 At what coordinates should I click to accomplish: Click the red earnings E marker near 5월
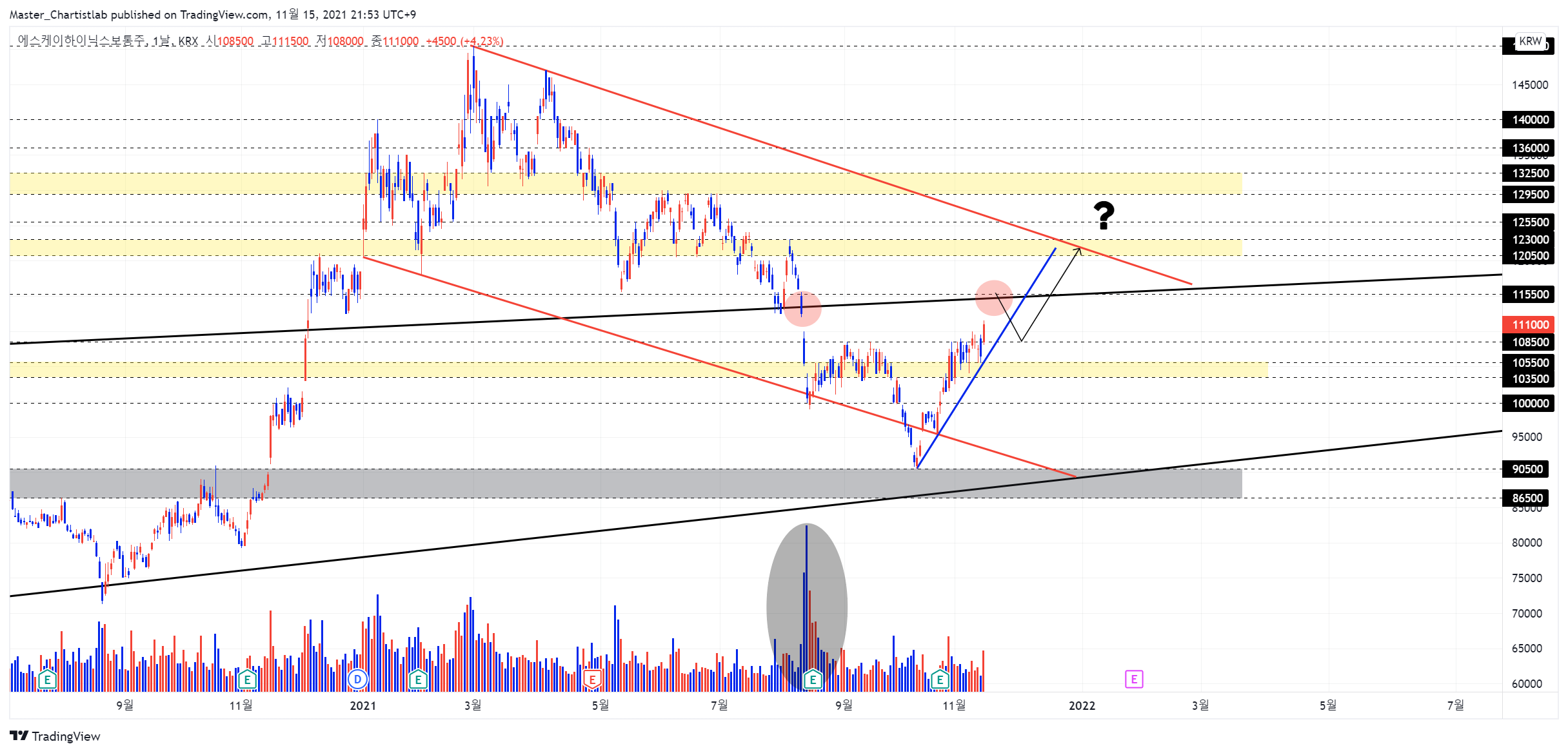[x=592, y=679]
